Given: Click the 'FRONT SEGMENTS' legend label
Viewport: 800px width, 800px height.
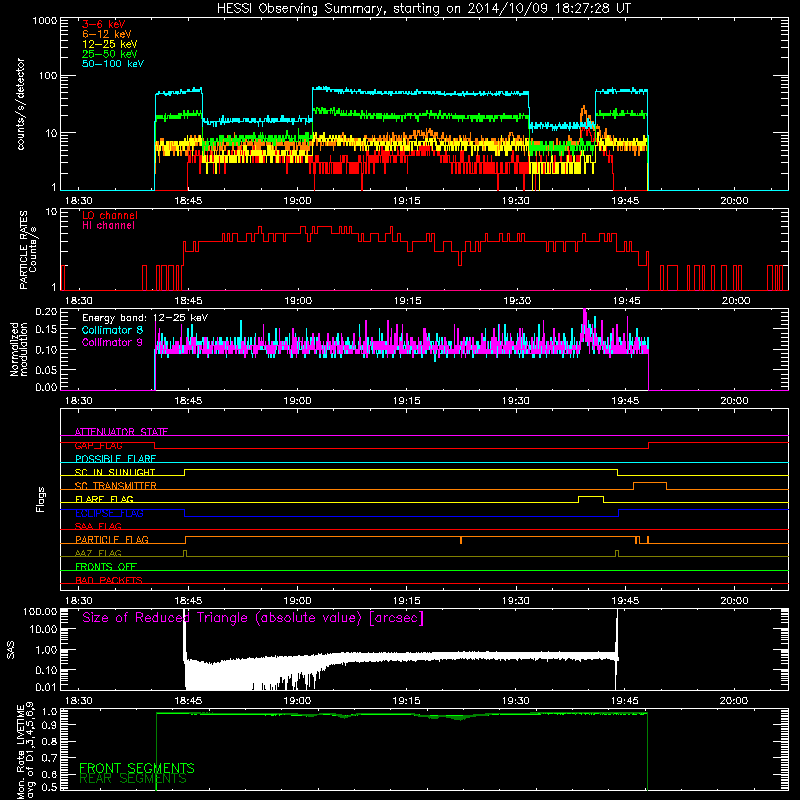Looking at the screenshot, I should coord(137,768).
